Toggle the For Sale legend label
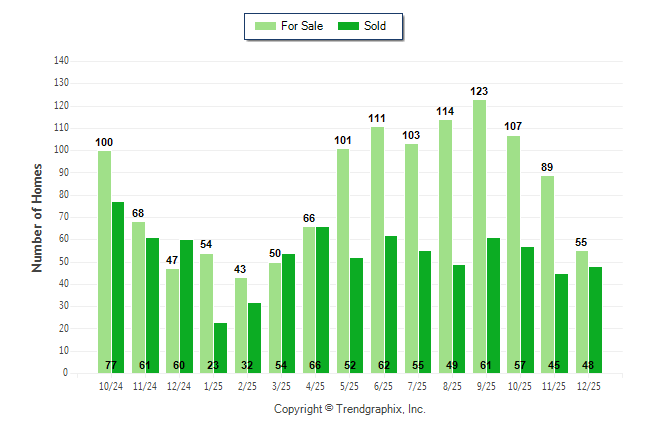The image size is (646, 434). [303, 26]
